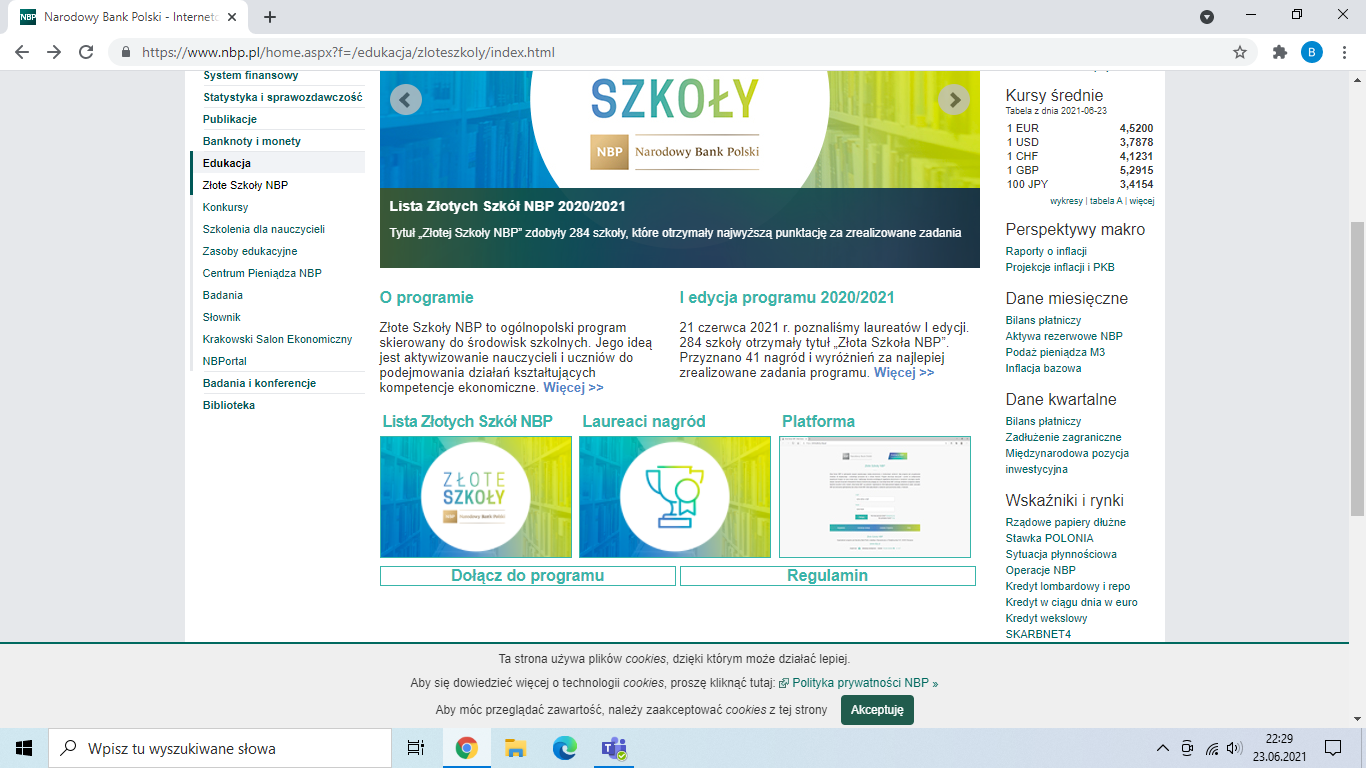The width and height of the screenshot is (1366, 768).
Task: Open Raporty o inflacji link
Action: click(1046, 251)
